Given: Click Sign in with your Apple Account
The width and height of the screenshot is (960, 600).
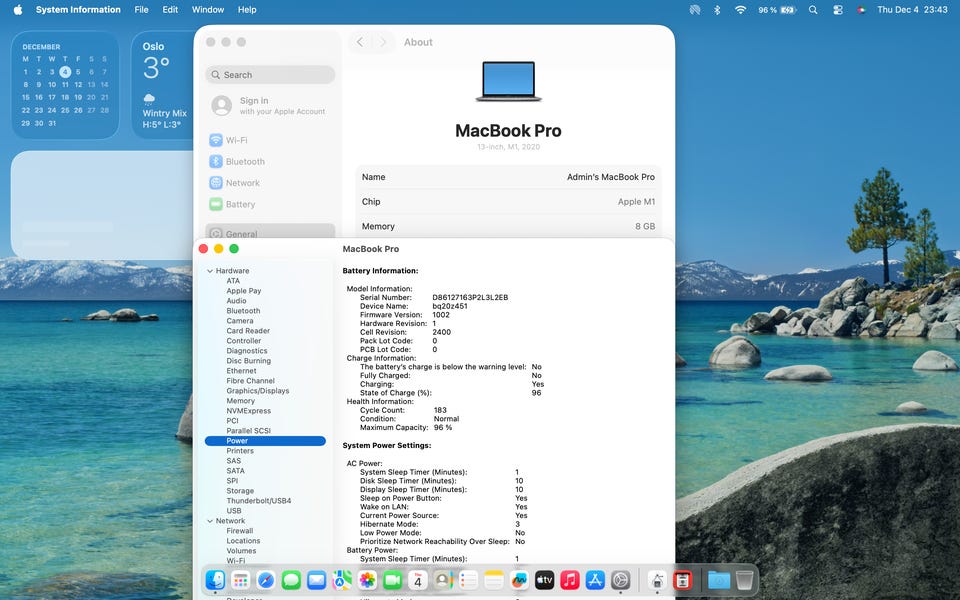Looking at the screenshot, I should click(x=268, y=105).
